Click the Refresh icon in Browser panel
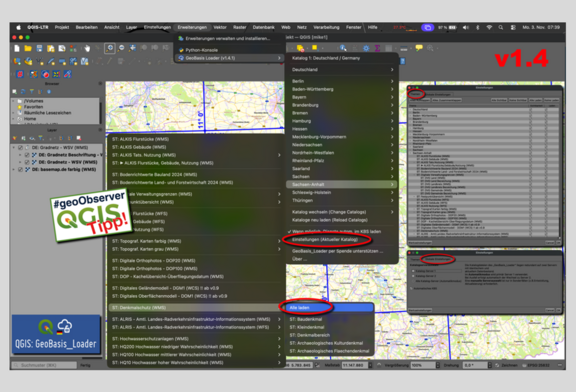The width and height of the screenshot is (576, 392). pyautogui.click(x=23, y=91)
